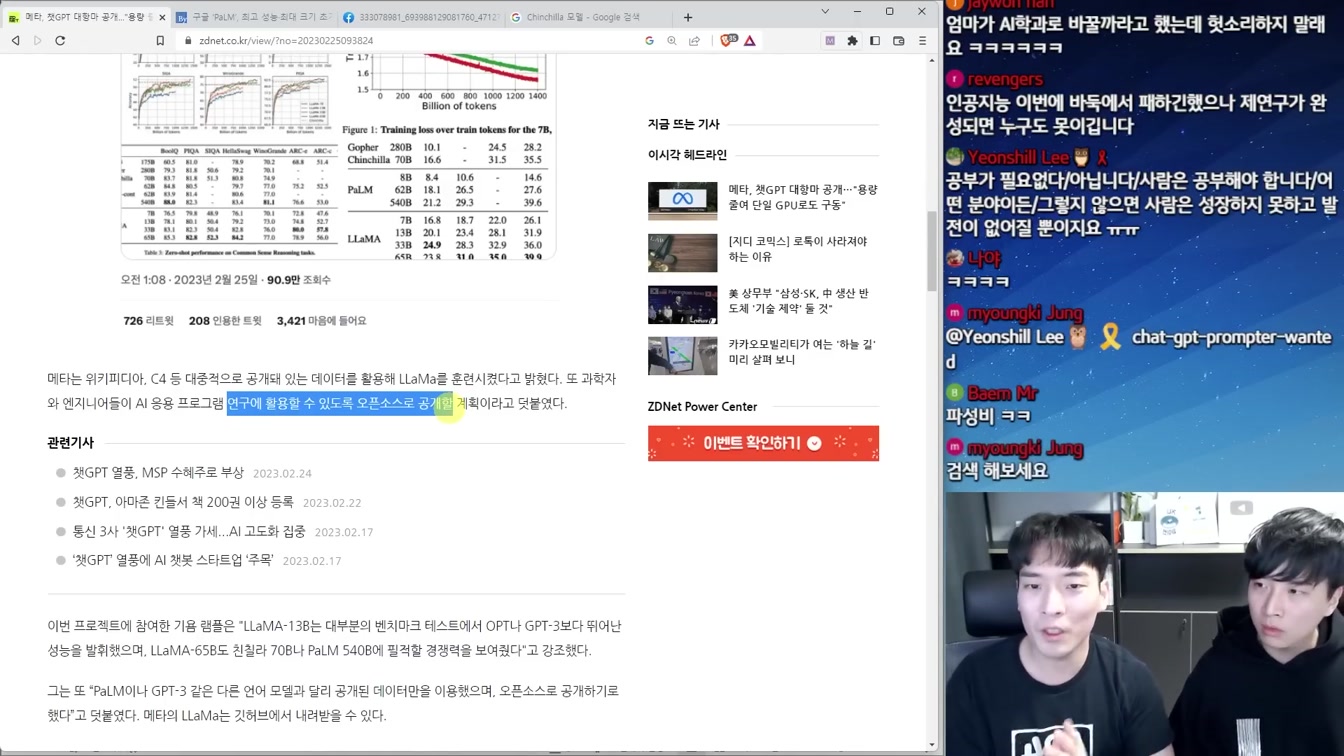Switch to the Chinchilla 모델 Google 검색 tab
1344x756 pixels.
pyautogui.click(x=587, y=17)
